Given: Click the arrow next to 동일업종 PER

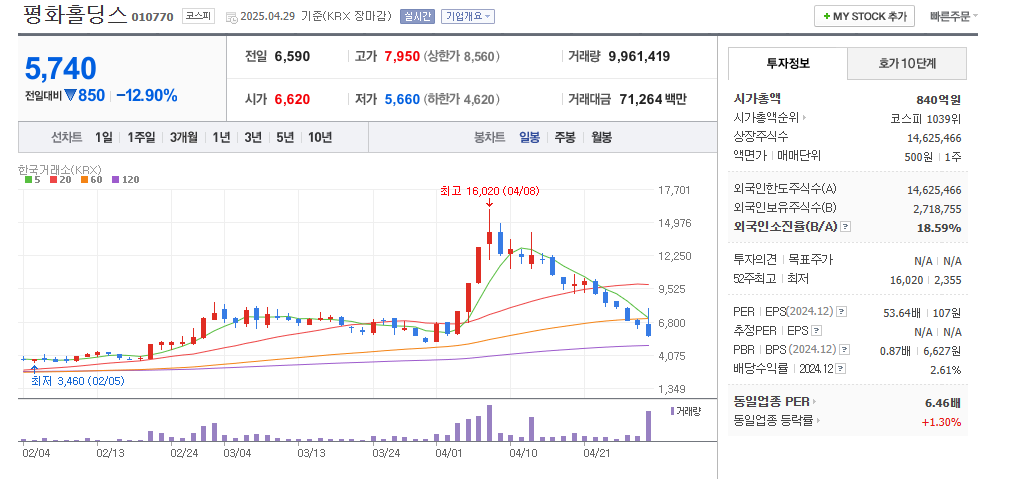Looking at the screenshot, I should (x=814, y=402).
